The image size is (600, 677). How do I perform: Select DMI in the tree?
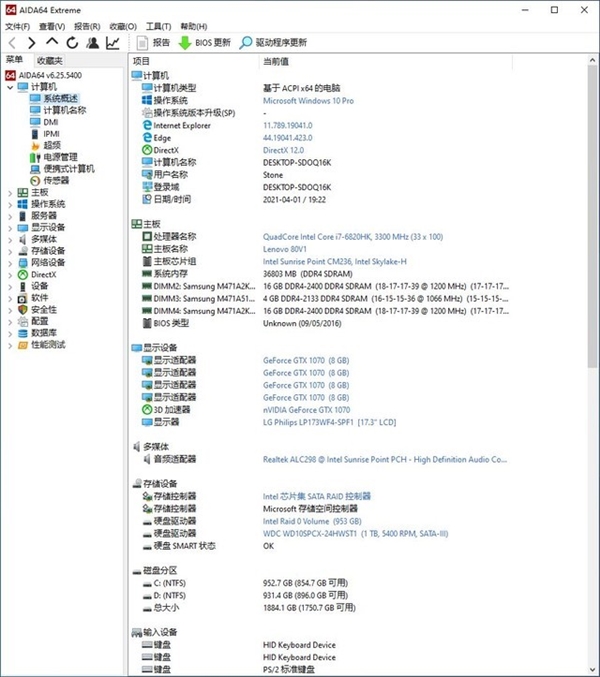[51, 122]
